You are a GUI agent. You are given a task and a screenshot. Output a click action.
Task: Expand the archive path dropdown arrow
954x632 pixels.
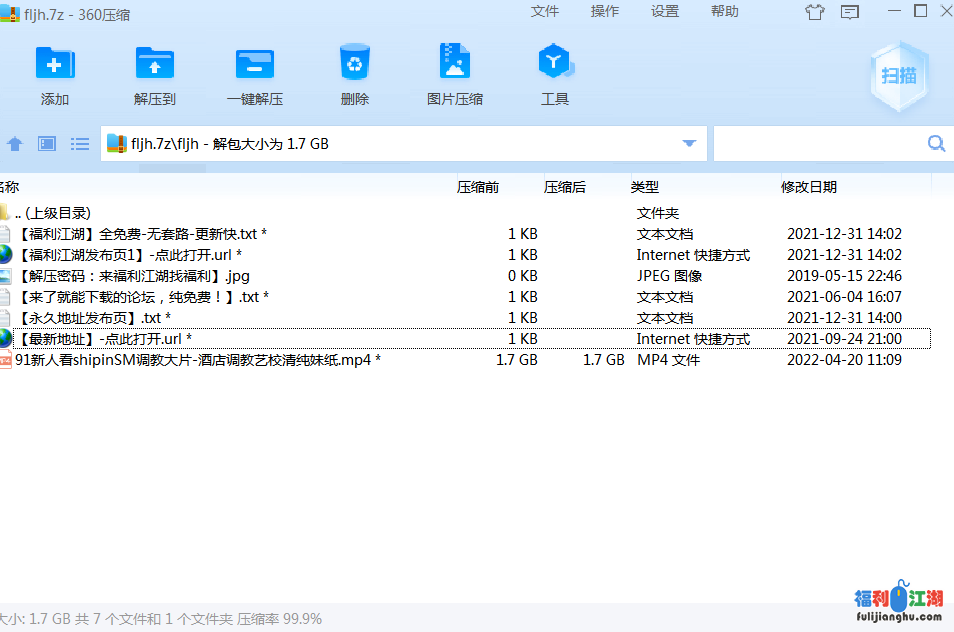coord(689,144)
